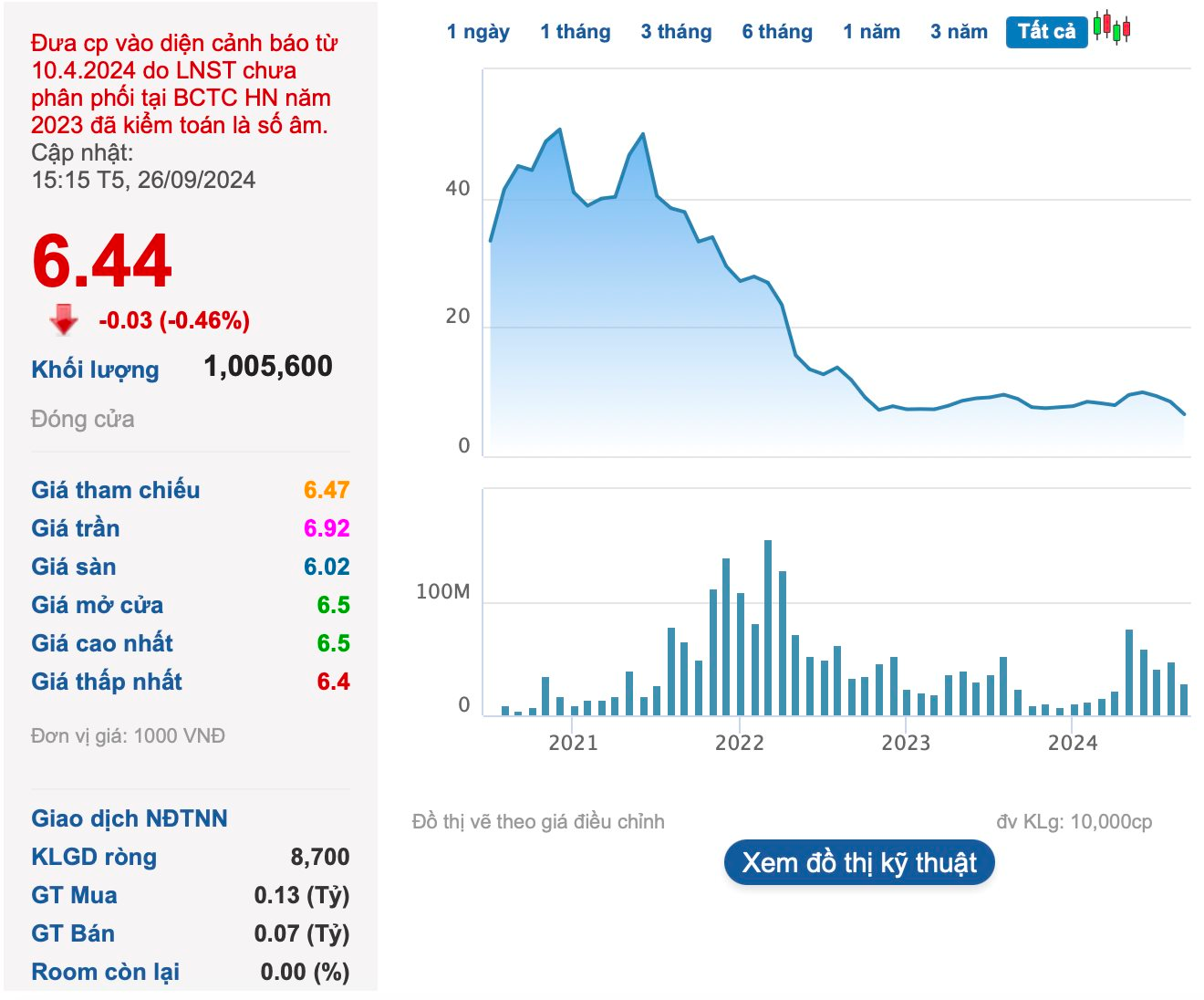Click the 'Đồ thị vẽ theo giá điều chỉnh' note
Image resolution: width=1204 pixels, height=1000 pixels.
coord(538,821)
